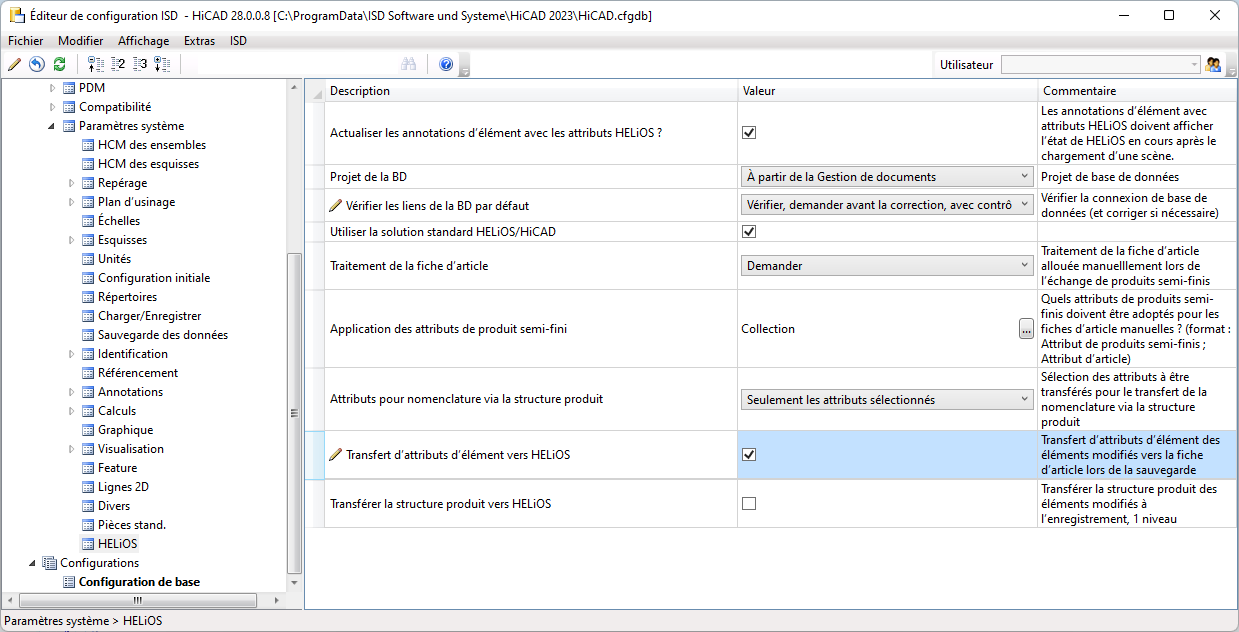Click the Graphique node grid icon
The width and height of the screenshot is (1239, 632).
tap(88, 430)
